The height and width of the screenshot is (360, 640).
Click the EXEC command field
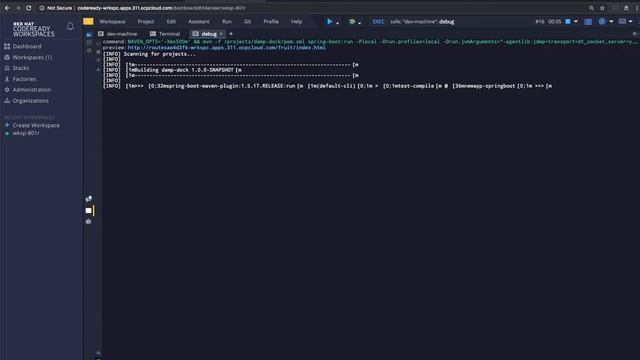413,22
